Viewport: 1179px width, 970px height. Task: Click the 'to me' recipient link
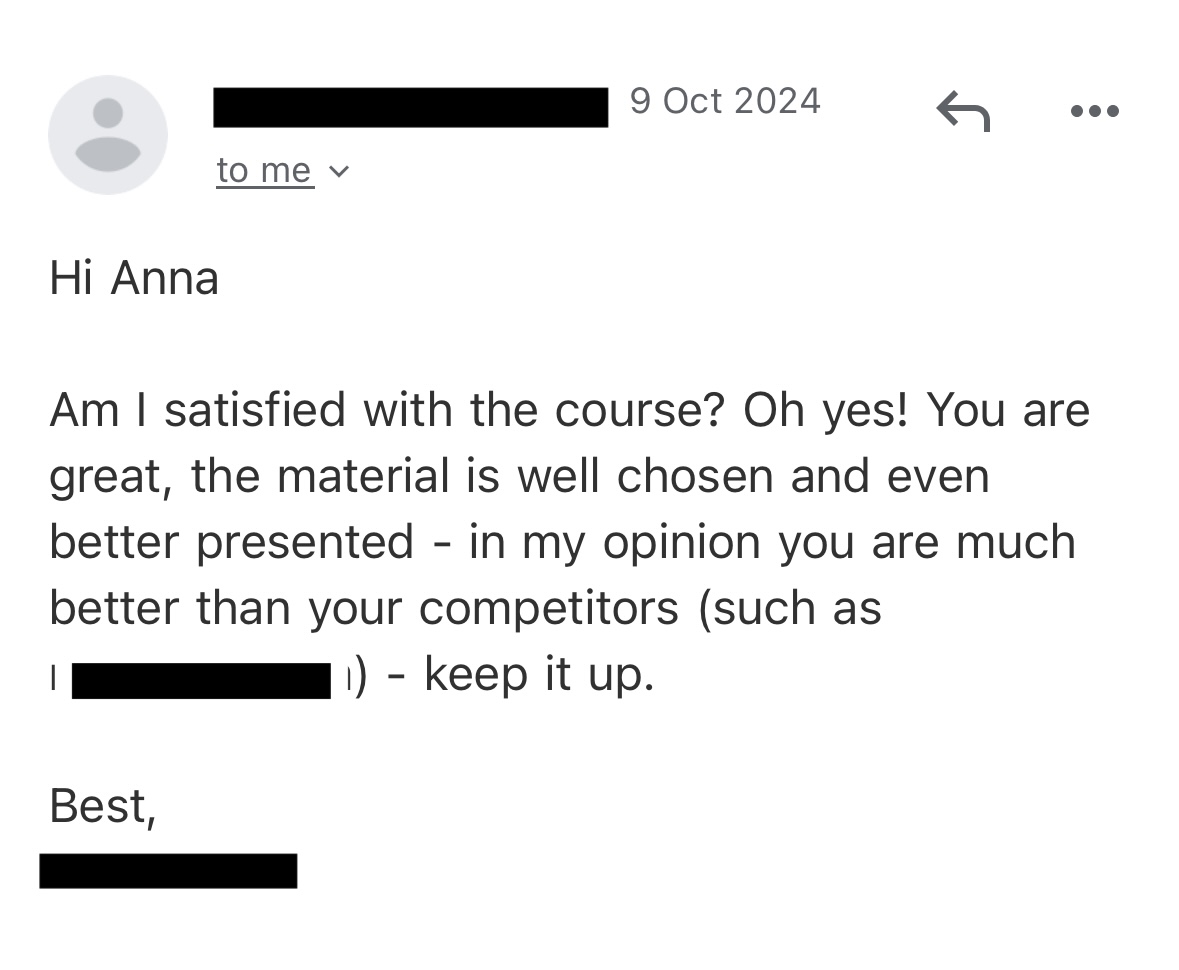click(x=264, y=171)
